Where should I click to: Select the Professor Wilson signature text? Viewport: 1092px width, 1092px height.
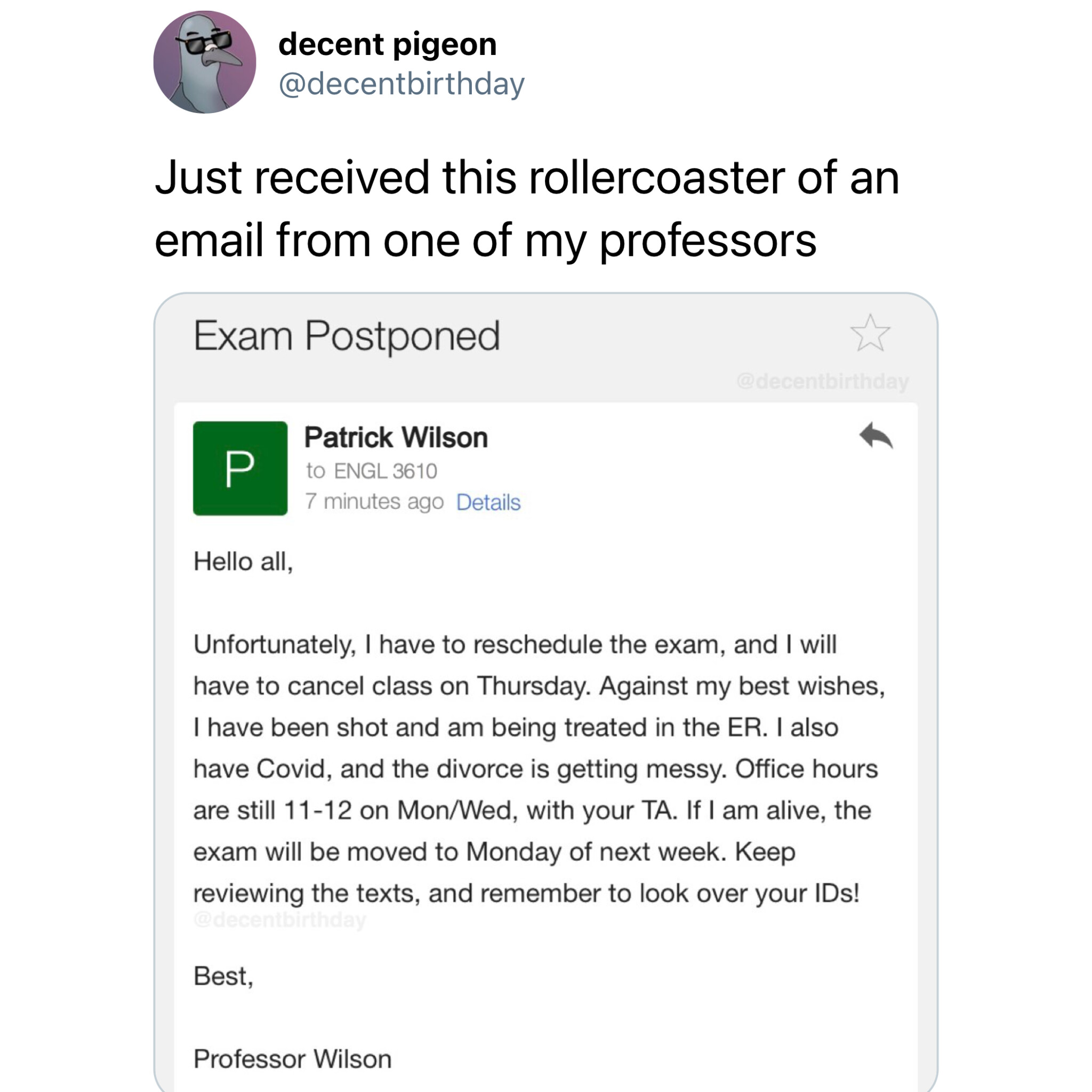click(293, 1058)
